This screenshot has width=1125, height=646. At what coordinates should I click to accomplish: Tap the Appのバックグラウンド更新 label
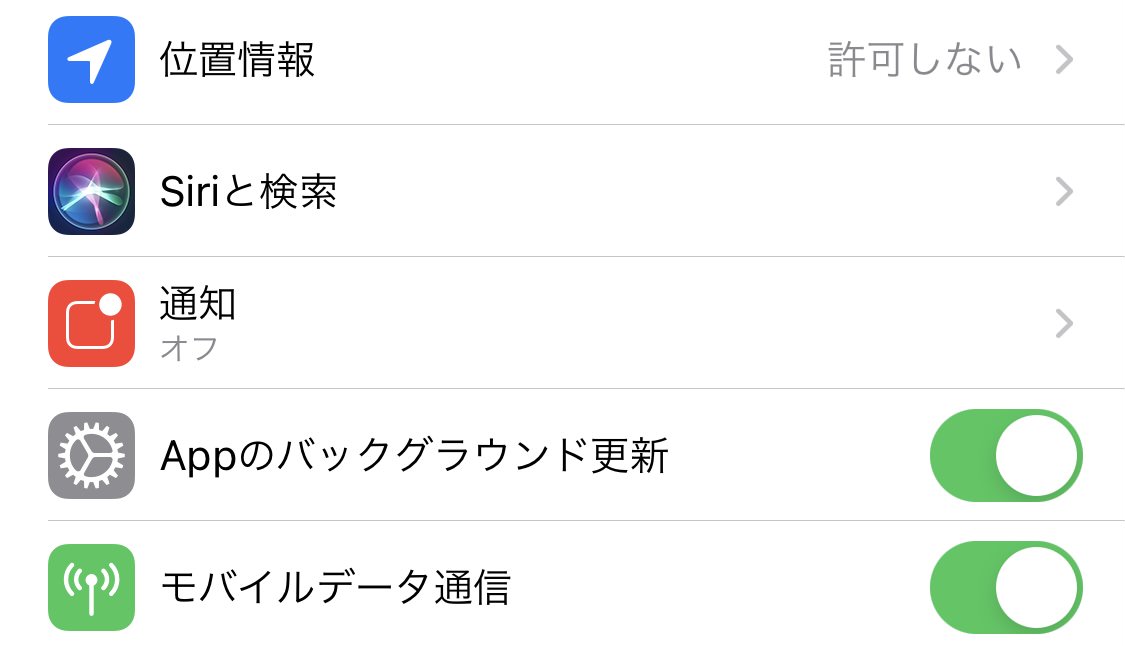tap(414, 456)
